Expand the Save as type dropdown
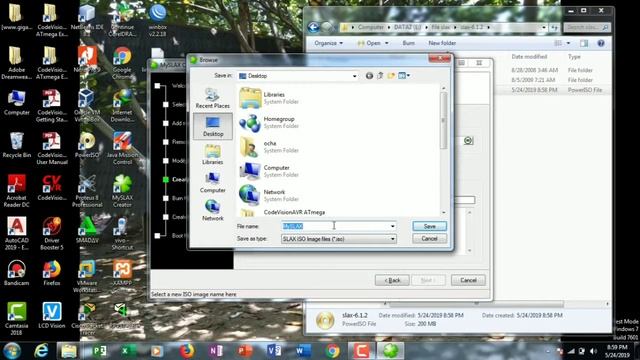 (393, 239)
